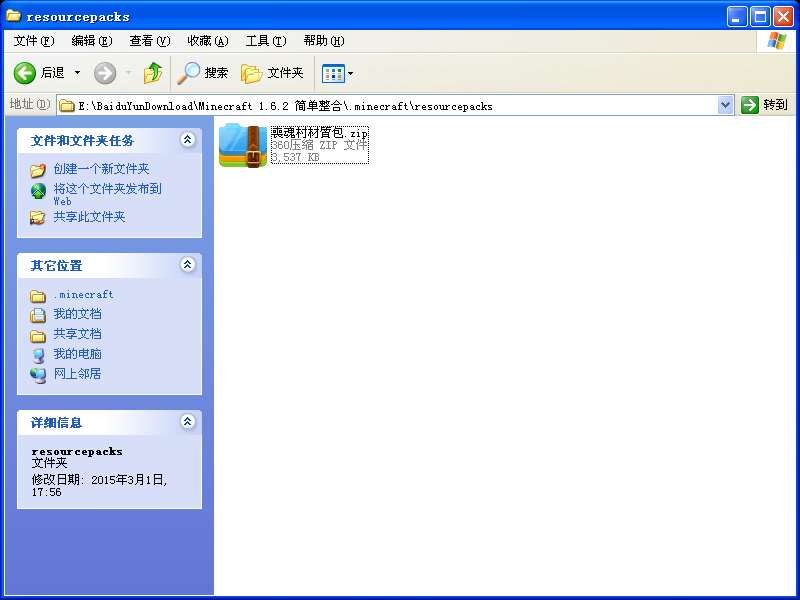Click the folder icon in the title bar

(x=13, y=16)
